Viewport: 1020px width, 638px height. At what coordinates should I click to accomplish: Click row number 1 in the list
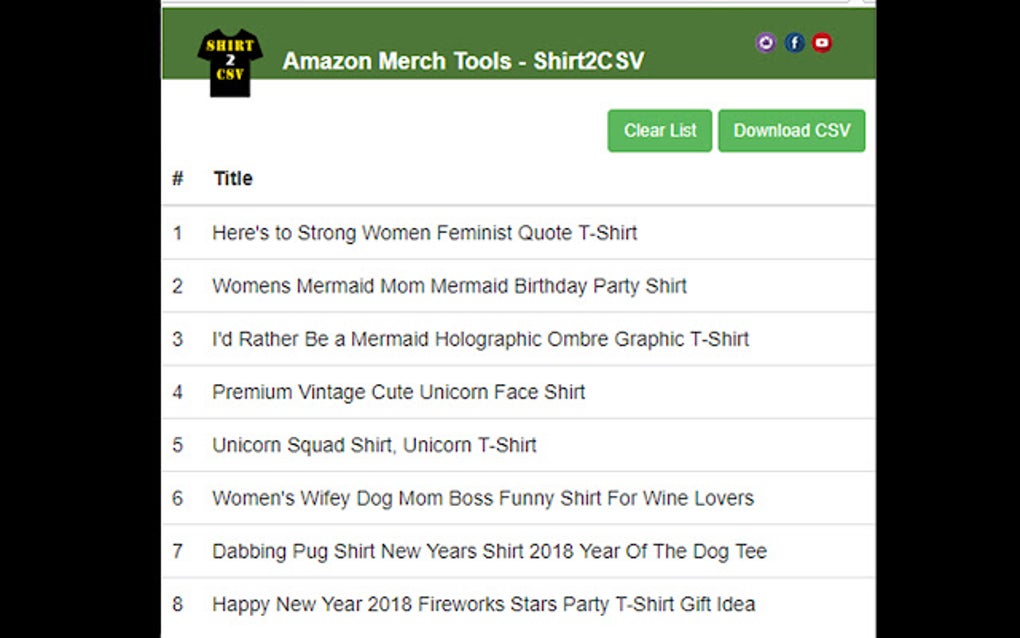click(x=178, y=233)
